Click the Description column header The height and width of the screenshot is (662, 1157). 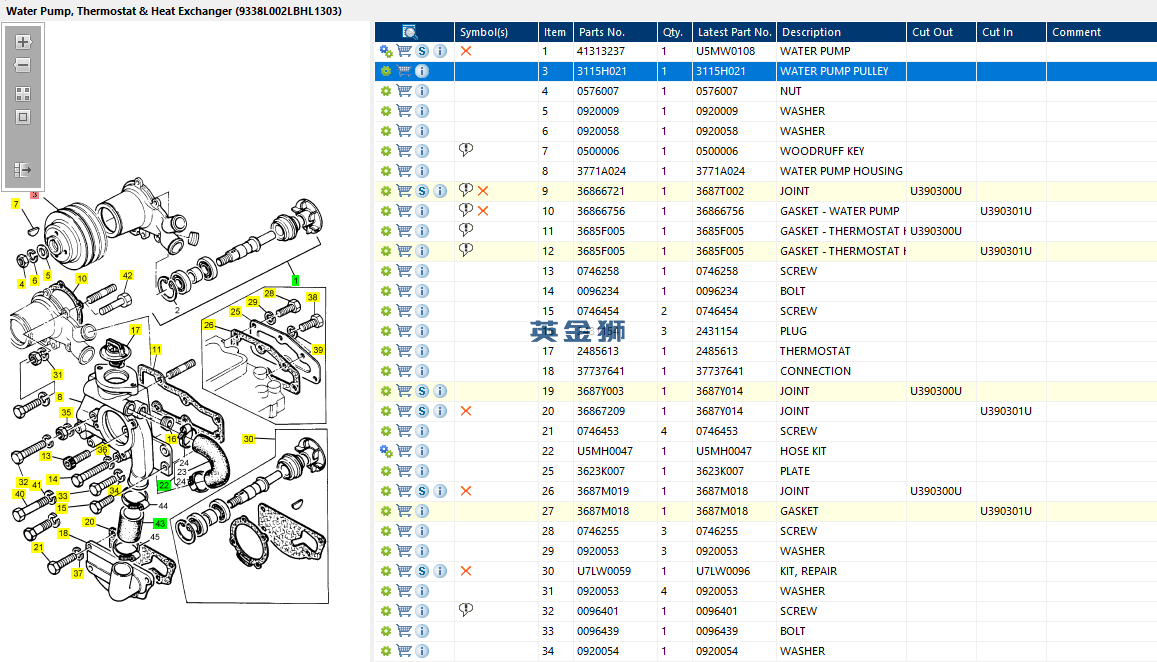coord(811,32)
